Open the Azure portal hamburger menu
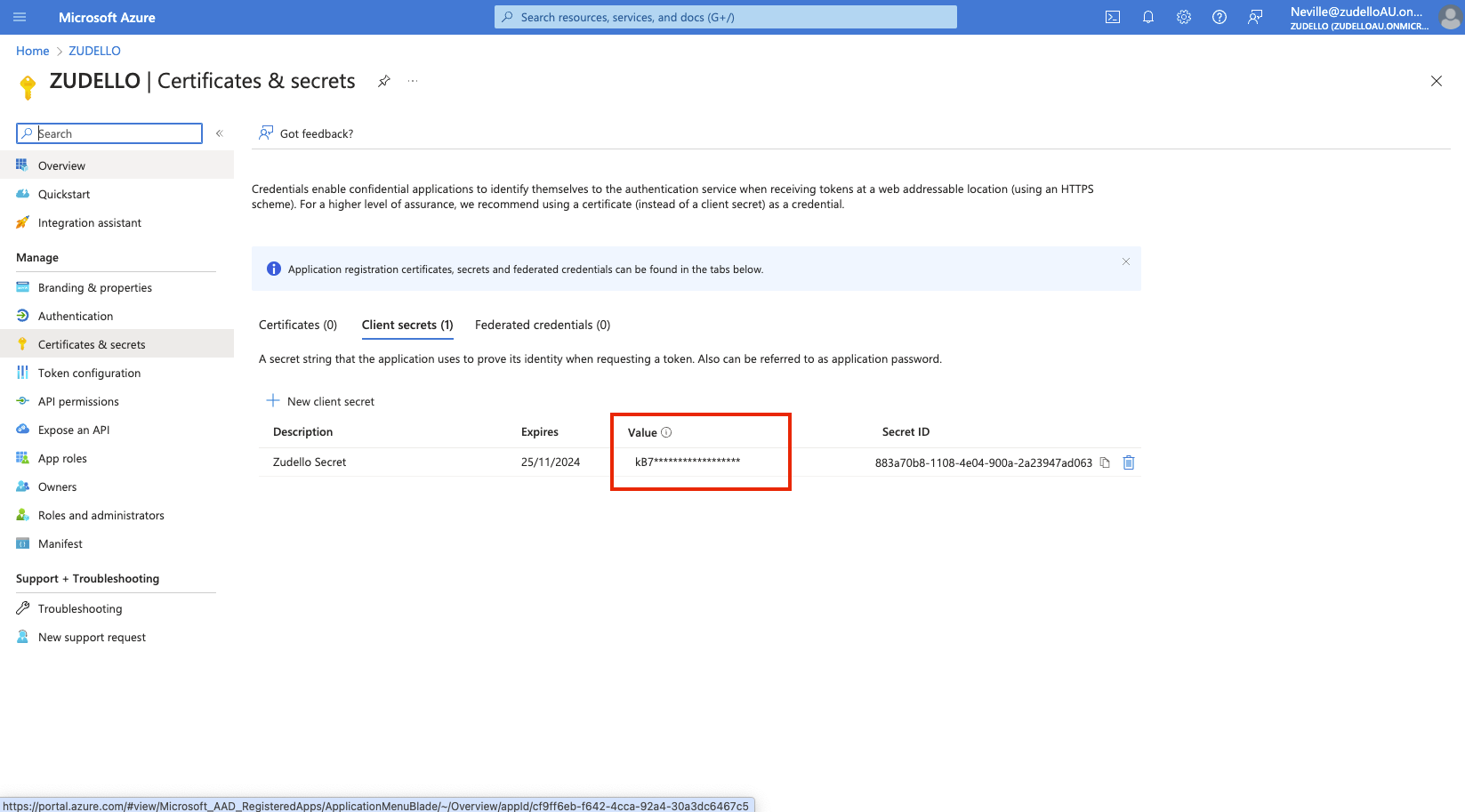This screenshot has height=812, width=1465. [x=20, y=17]
